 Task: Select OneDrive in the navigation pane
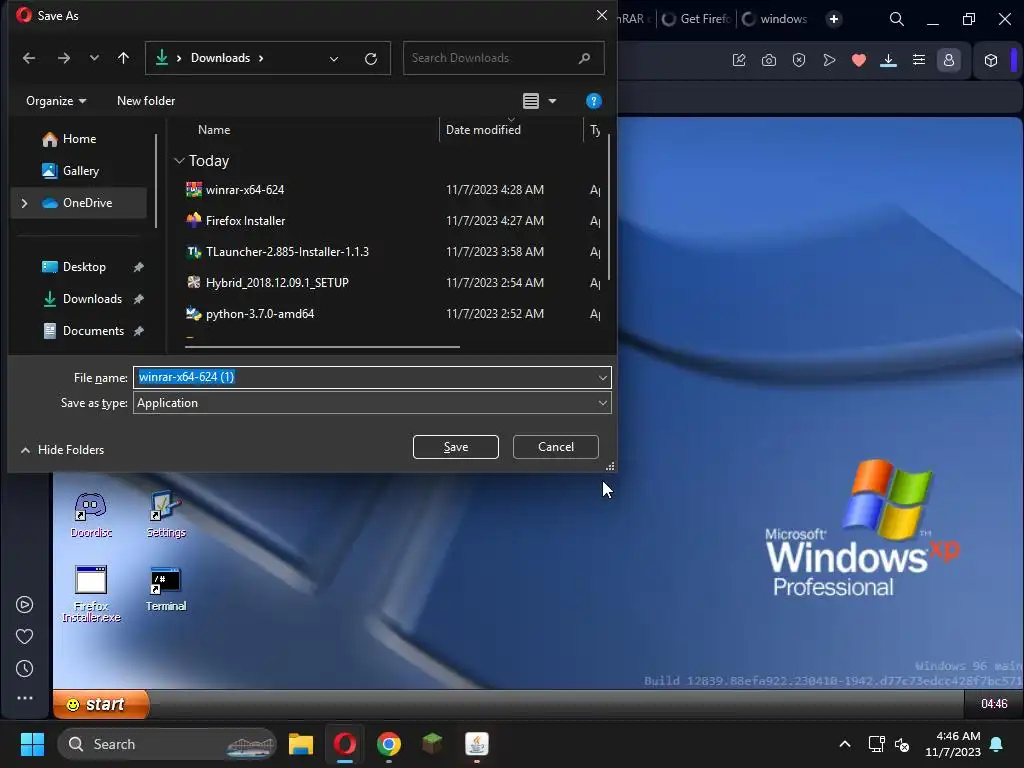click(x=77, y=203)
